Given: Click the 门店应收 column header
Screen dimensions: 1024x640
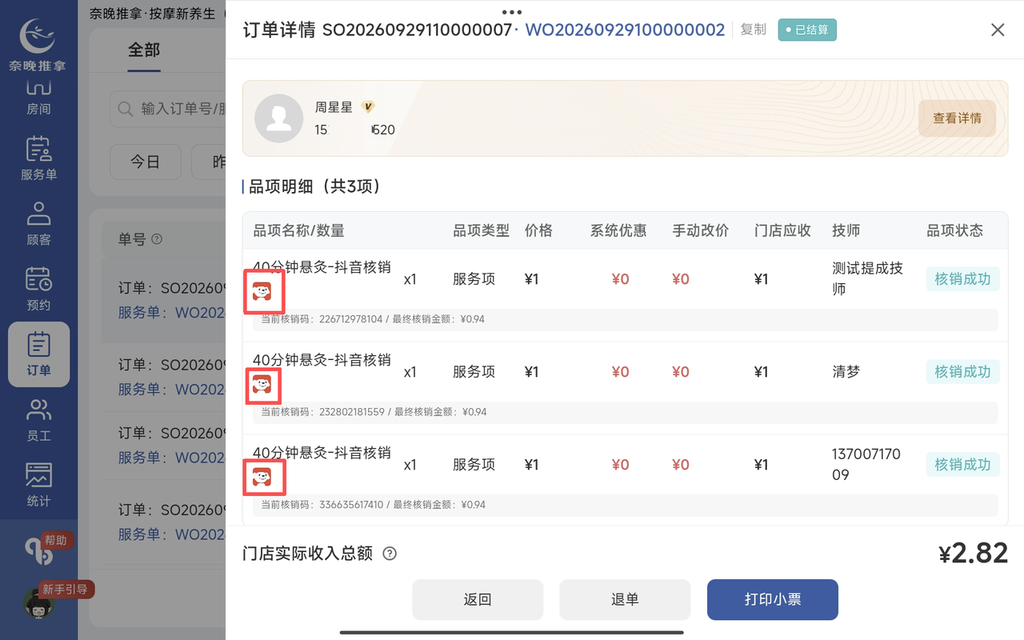Looking at the screenshot, I should [x=782, y=231].
